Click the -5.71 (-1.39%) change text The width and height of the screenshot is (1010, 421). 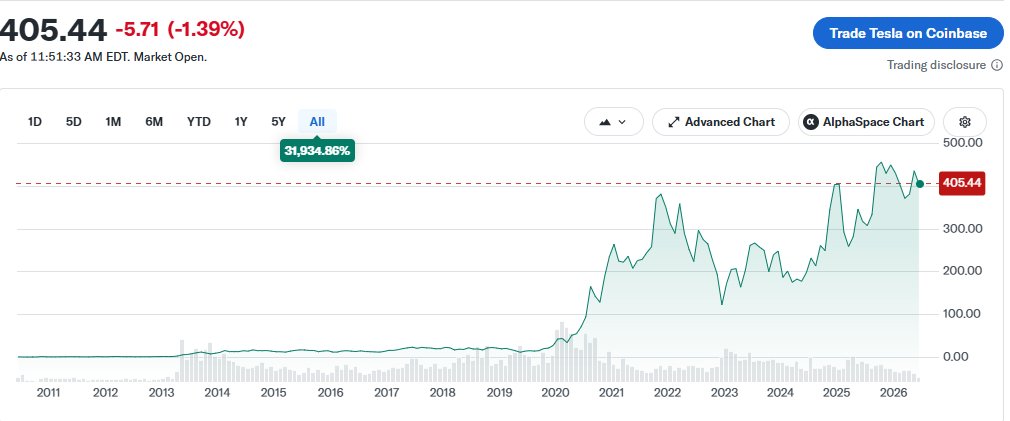click(x=180, y=29)
